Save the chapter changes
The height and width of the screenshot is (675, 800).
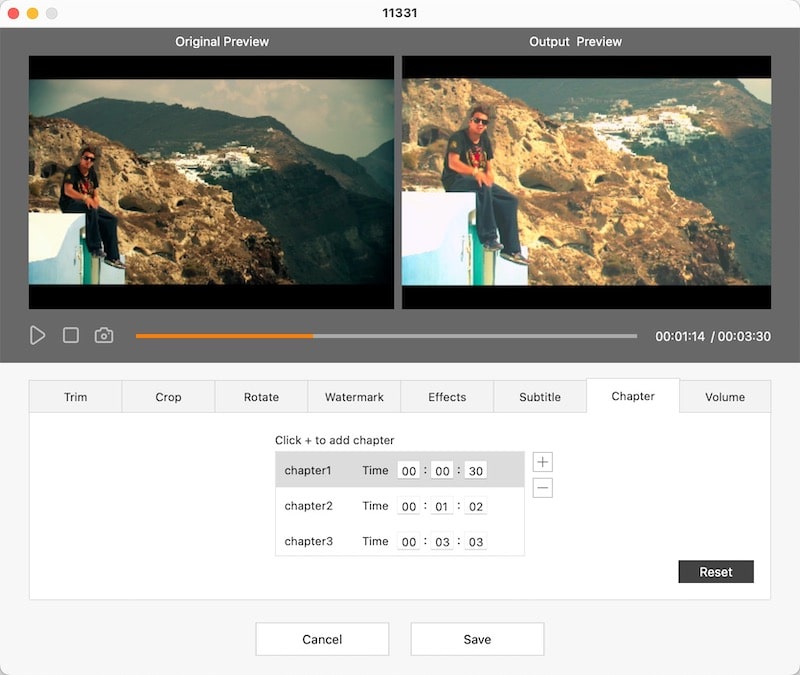pyautogui.click(x=477, y=638)
